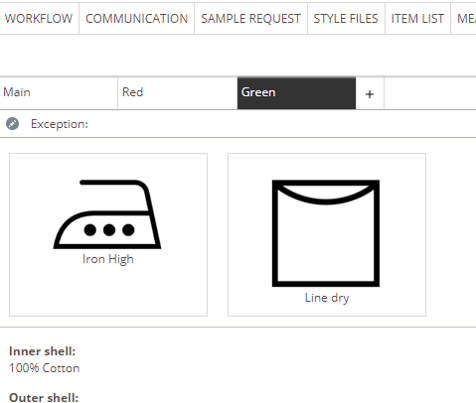Image resolution: width=476 pixels, height=403 pixels.
Task: Open the ITEM LIST tab
Action: [417, 19]
